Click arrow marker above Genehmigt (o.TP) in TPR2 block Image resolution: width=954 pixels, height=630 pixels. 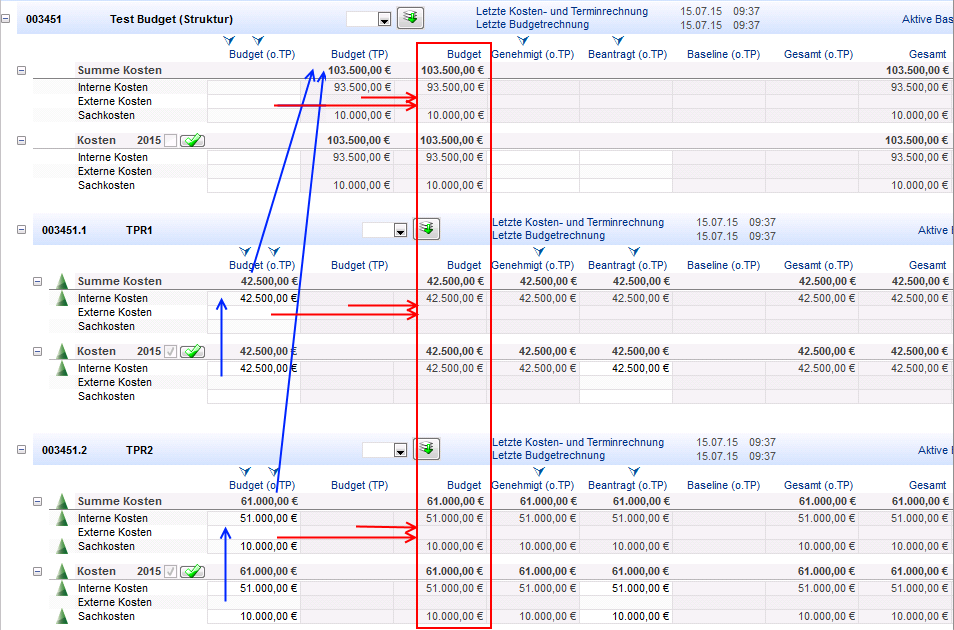click(x=538, y=471)
